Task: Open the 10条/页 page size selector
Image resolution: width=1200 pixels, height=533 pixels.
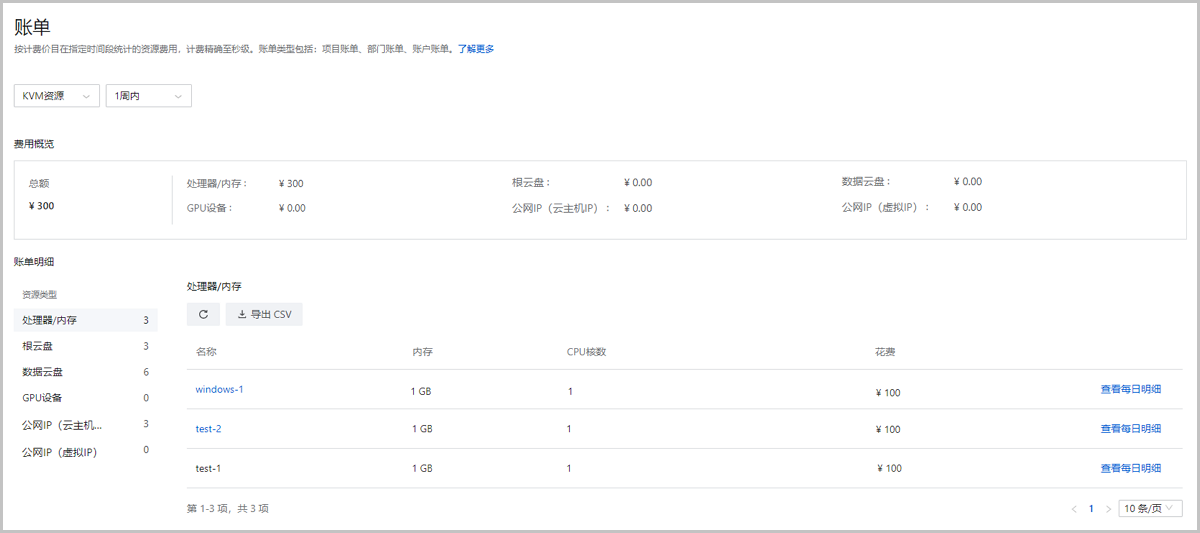Action: [x=1150, y=508]
